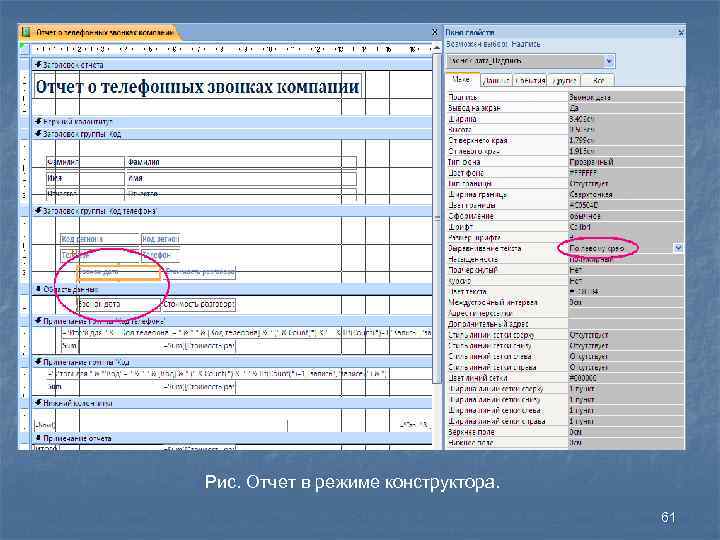The height and width of the screenshot is (540, 720).
Task: Edit the Подчеркнутый value 'Нет'
Action: coord(626,270)
